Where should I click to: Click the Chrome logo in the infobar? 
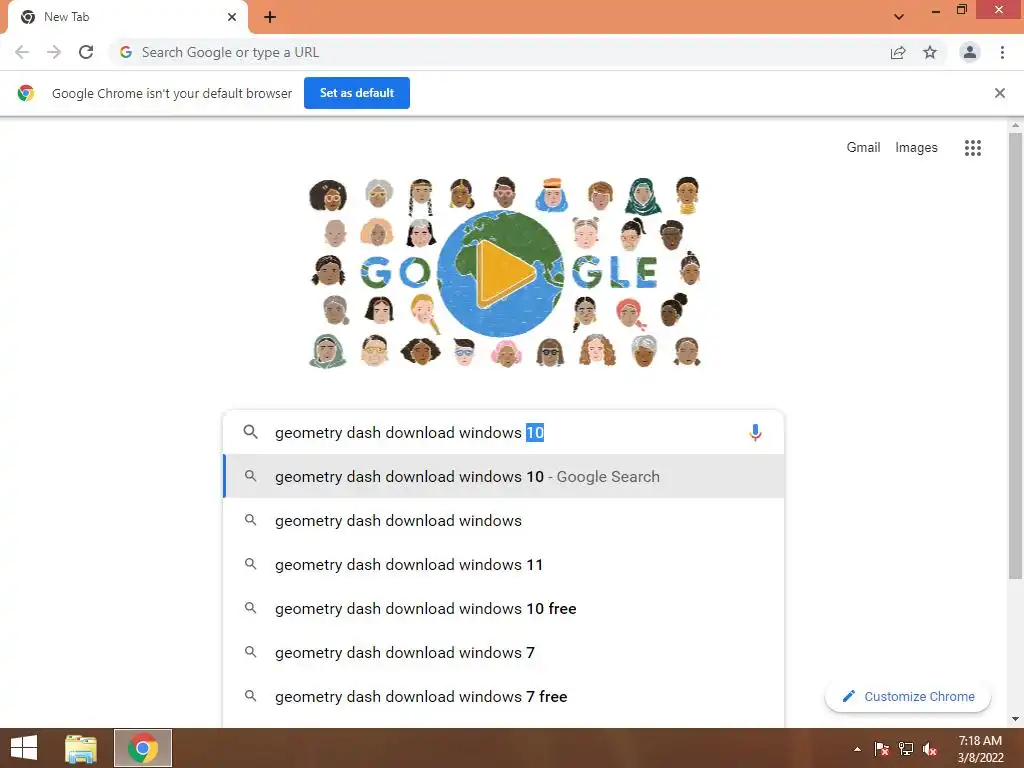25,93
